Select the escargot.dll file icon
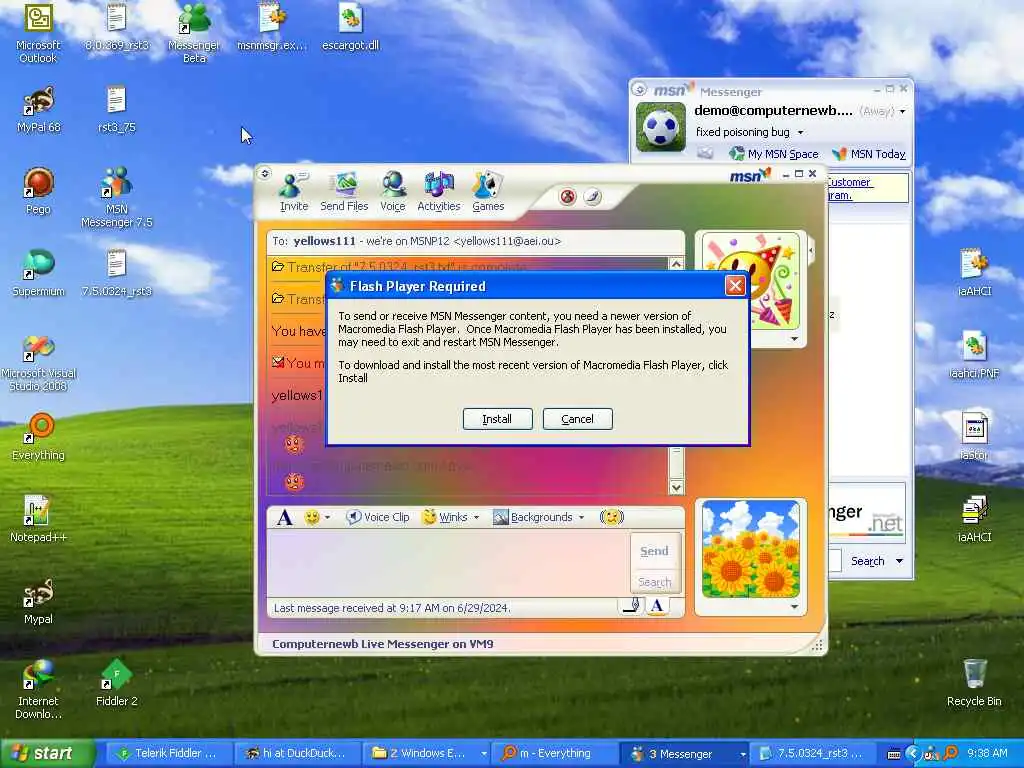1024x768 pixels. (351, 27)
